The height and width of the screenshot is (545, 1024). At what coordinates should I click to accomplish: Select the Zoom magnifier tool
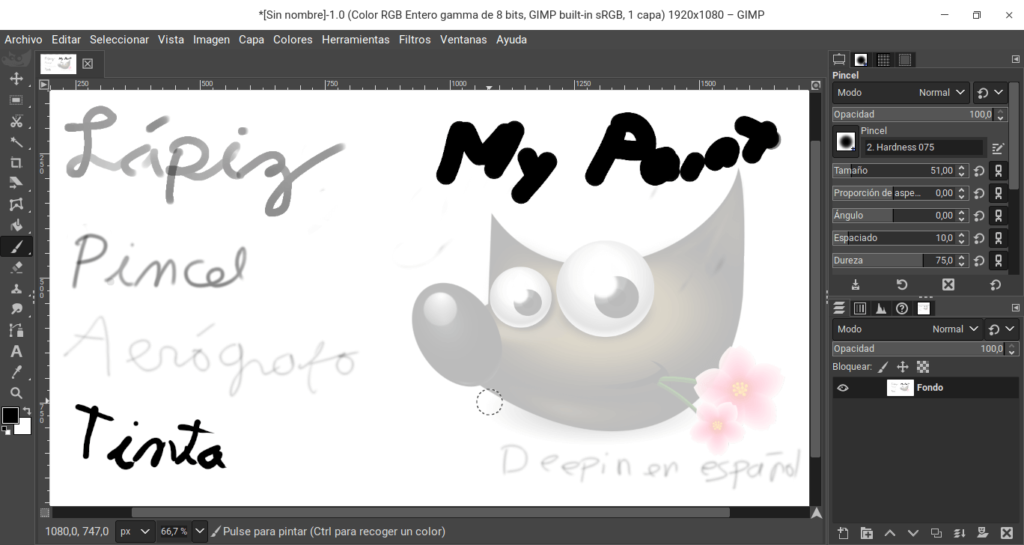tap(16, 393)
